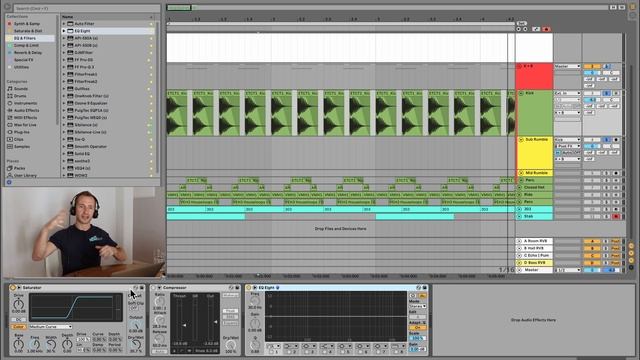Click the Kick track play/unfold icon
Screen dimensions: 640x360
[x=521, y=93]
